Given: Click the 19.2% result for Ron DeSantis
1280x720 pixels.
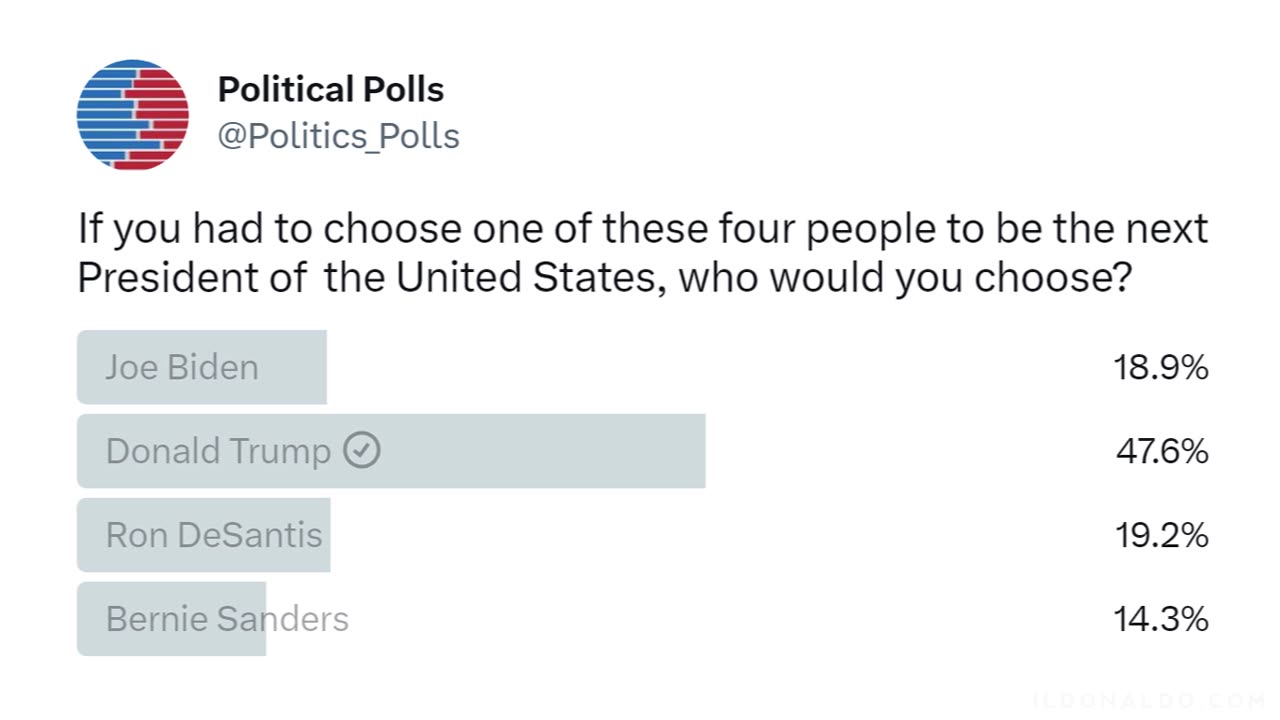Looking at the screenshot, I should (1161, 536).
